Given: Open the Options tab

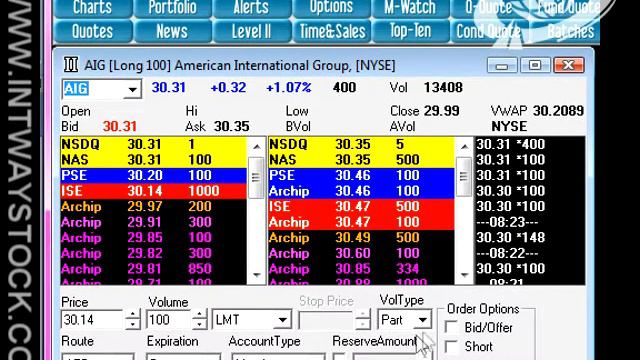Looking at the screenshot, I should tap(331, 8).
